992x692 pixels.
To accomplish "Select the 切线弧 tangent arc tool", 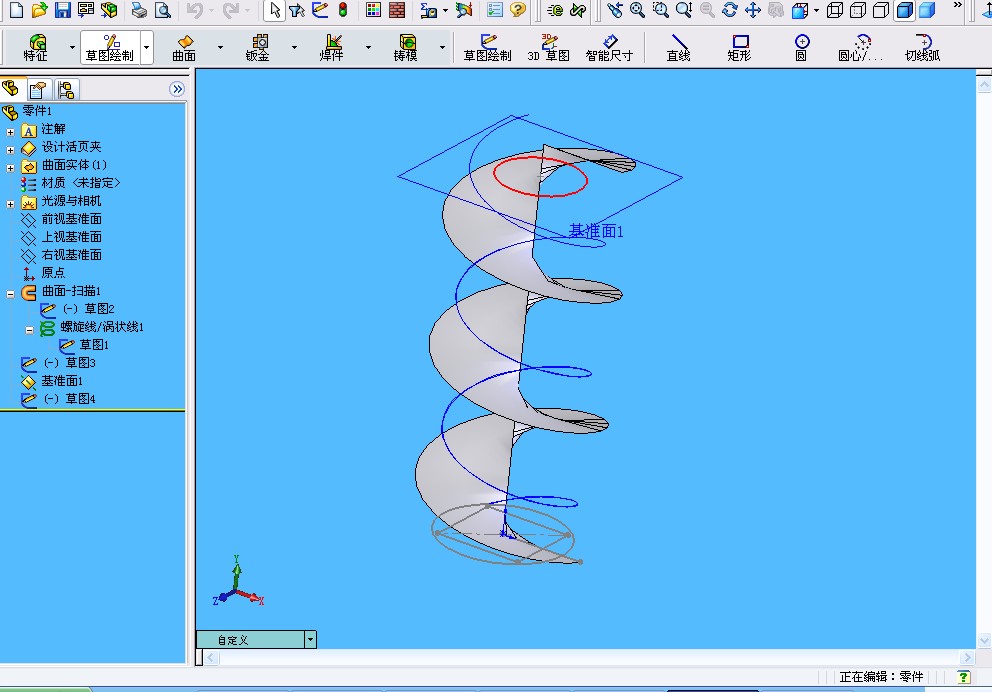I will click(x=922, y=47).
